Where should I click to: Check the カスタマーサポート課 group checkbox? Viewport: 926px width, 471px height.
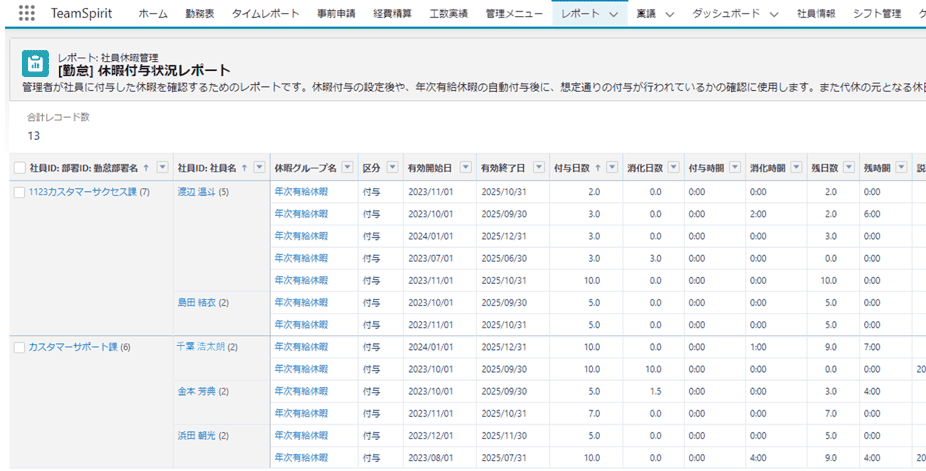pyautogui.click(x=20, y=347)
